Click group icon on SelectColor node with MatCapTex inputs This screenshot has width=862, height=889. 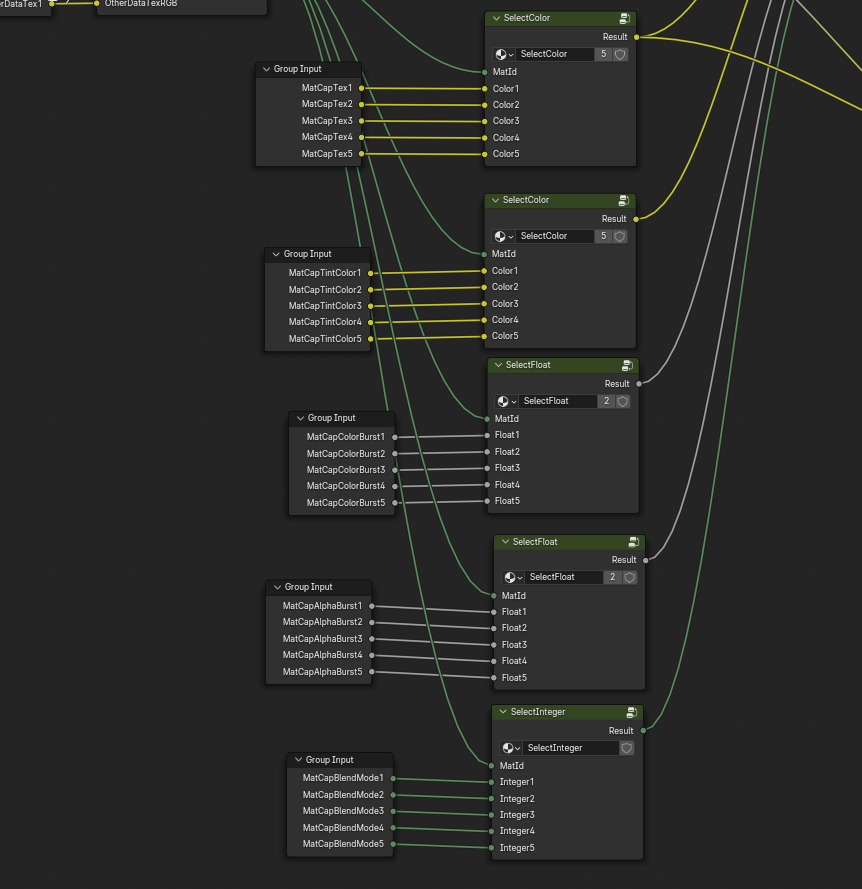click(624, 19)
